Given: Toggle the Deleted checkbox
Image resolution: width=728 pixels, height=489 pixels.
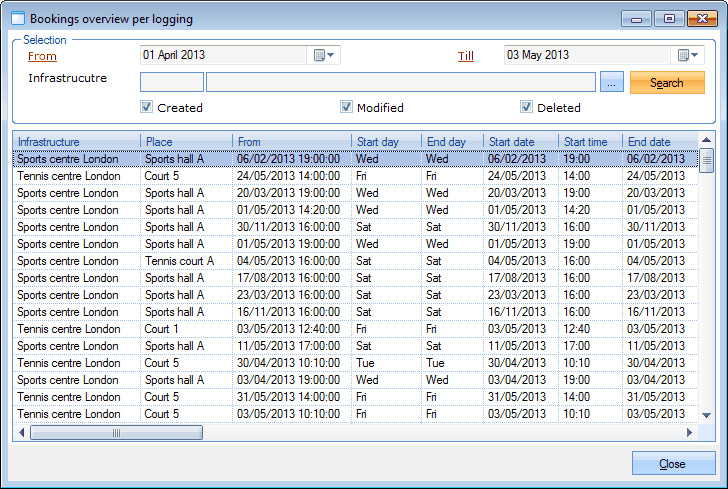Looking at the screenshot, I should coord(526,107).
